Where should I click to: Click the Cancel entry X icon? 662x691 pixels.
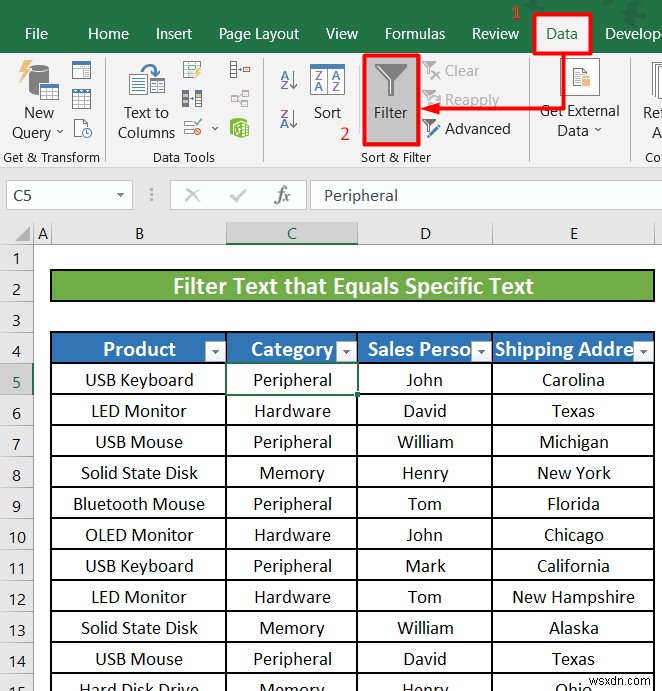(x=192, y=195)
